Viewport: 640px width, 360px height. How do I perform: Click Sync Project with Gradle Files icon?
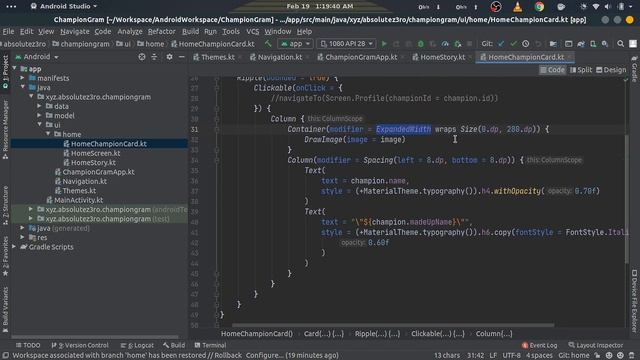point(581,44)
